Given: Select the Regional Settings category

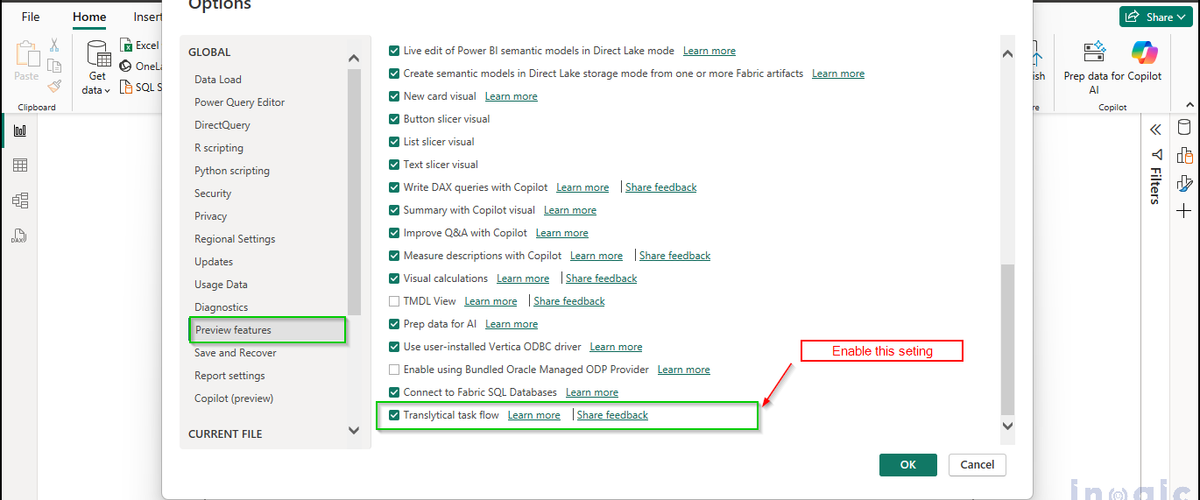Looking at the screenshot, I should click(235, 239).
